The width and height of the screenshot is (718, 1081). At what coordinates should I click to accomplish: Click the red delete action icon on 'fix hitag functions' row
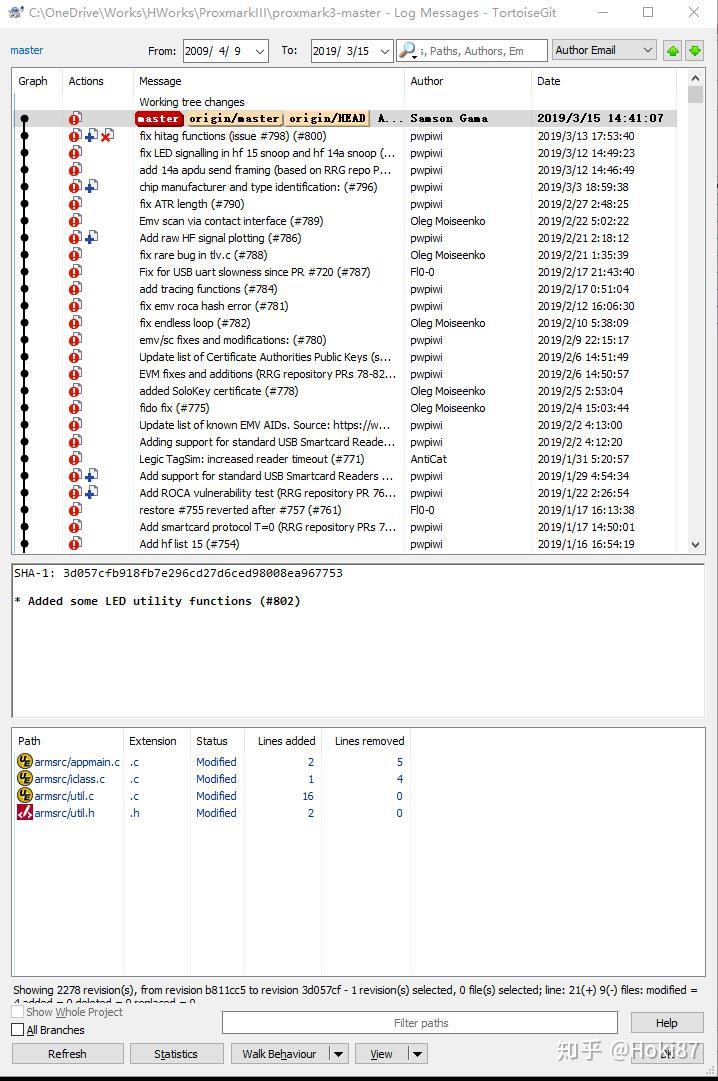pos(106,136)
